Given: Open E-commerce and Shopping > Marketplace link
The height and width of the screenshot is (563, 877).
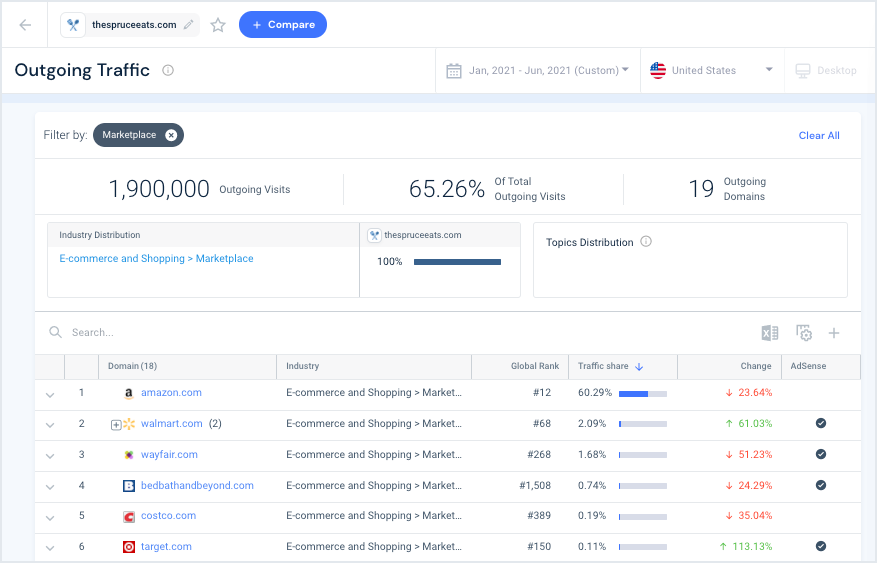Looking at the screenshot, I should (x=157, y=258).
